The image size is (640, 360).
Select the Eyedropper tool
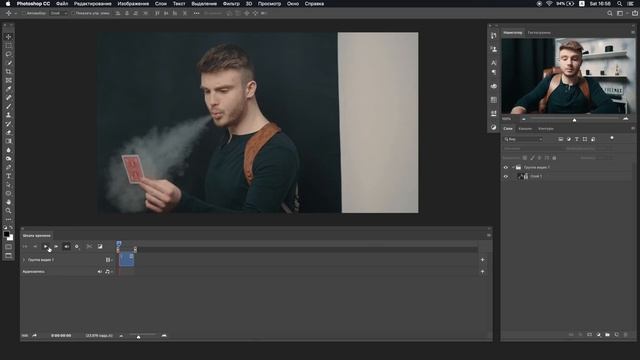point(9,89)
